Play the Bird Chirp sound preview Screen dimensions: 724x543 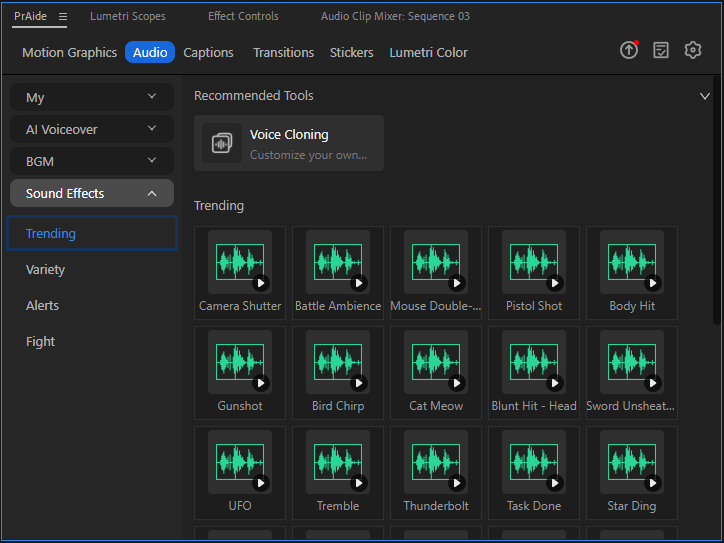359,383
